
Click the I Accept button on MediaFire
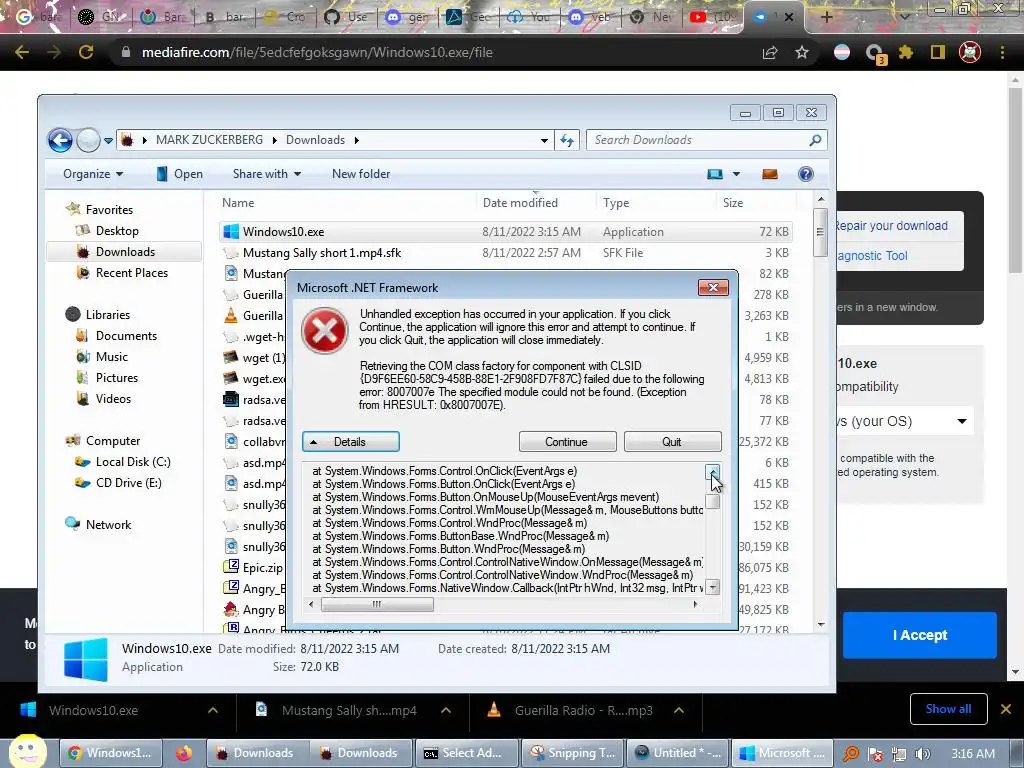(920, 635)
